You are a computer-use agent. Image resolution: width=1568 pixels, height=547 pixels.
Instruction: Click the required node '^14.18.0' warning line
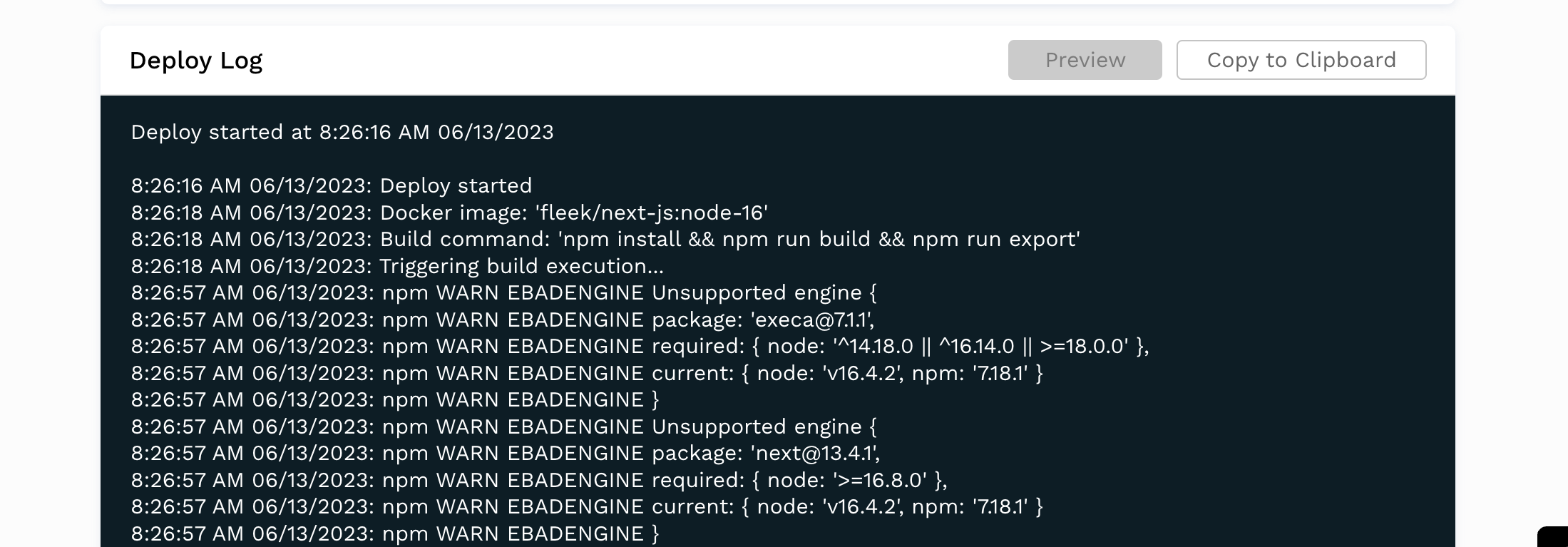coord(640,347)
